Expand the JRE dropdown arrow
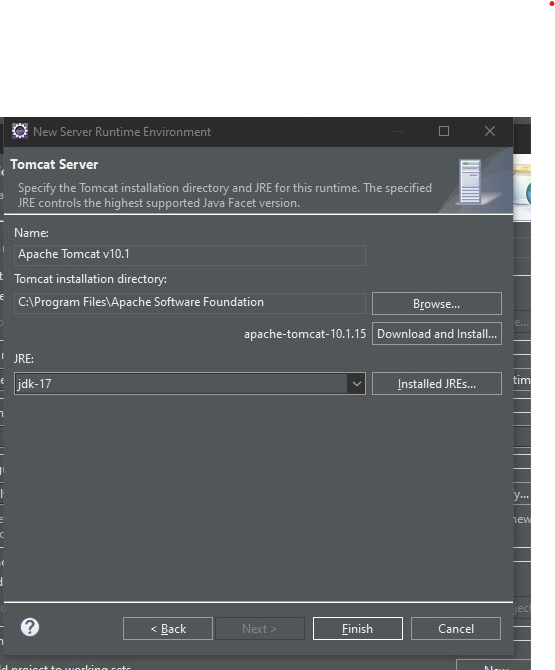Screen dimensions: 555x670 click(357, 384)
